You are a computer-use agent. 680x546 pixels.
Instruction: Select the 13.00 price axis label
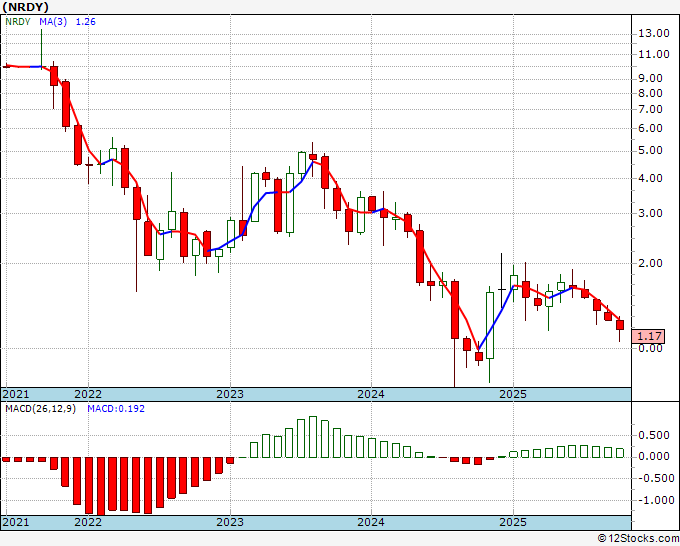point(654,33)
